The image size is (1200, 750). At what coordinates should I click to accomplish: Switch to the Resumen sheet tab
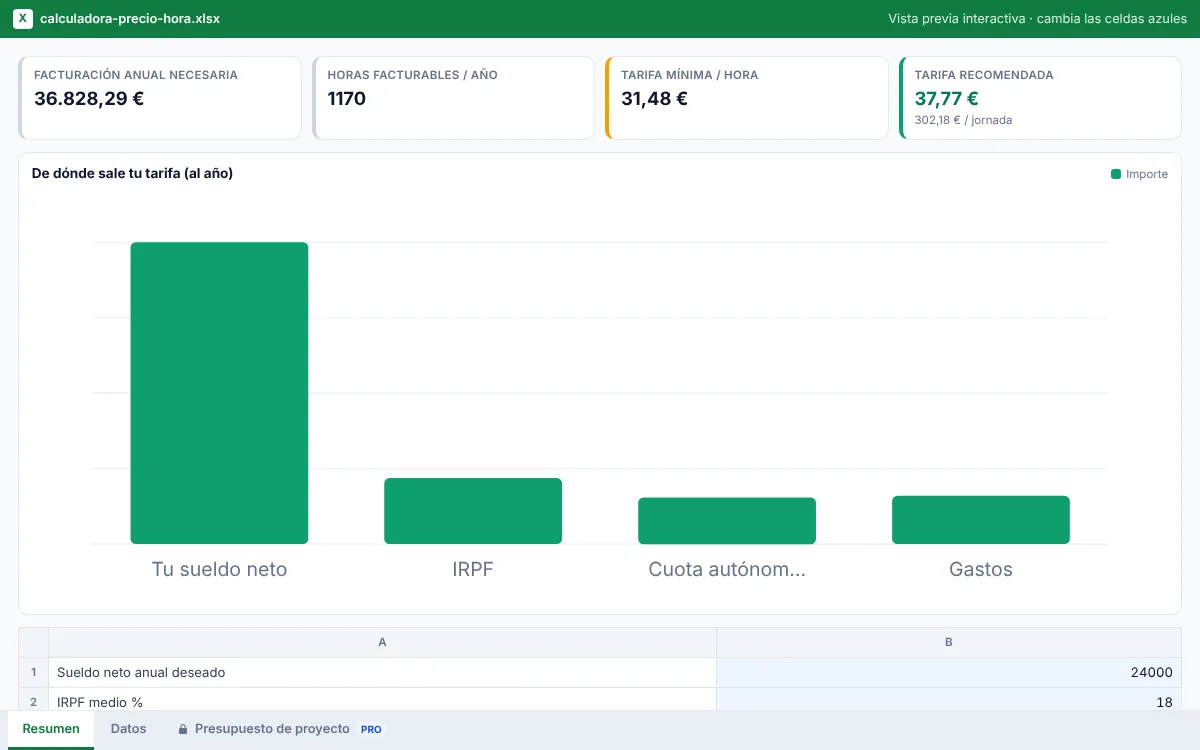coord(51,729)
